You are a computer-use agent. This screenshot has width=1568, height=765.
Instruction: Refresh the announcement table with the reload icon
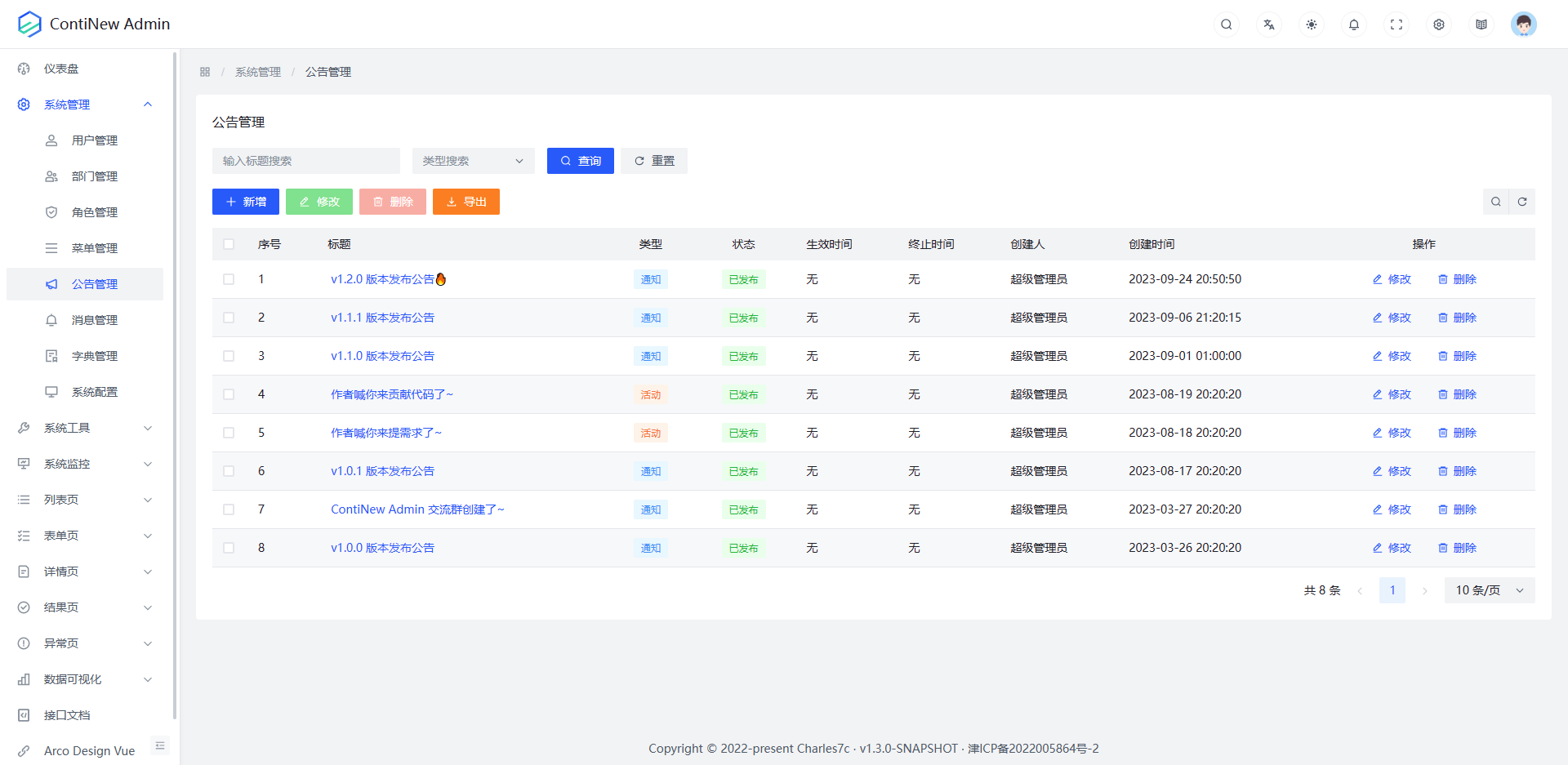pyautogui.click(x=1522, y=202)
